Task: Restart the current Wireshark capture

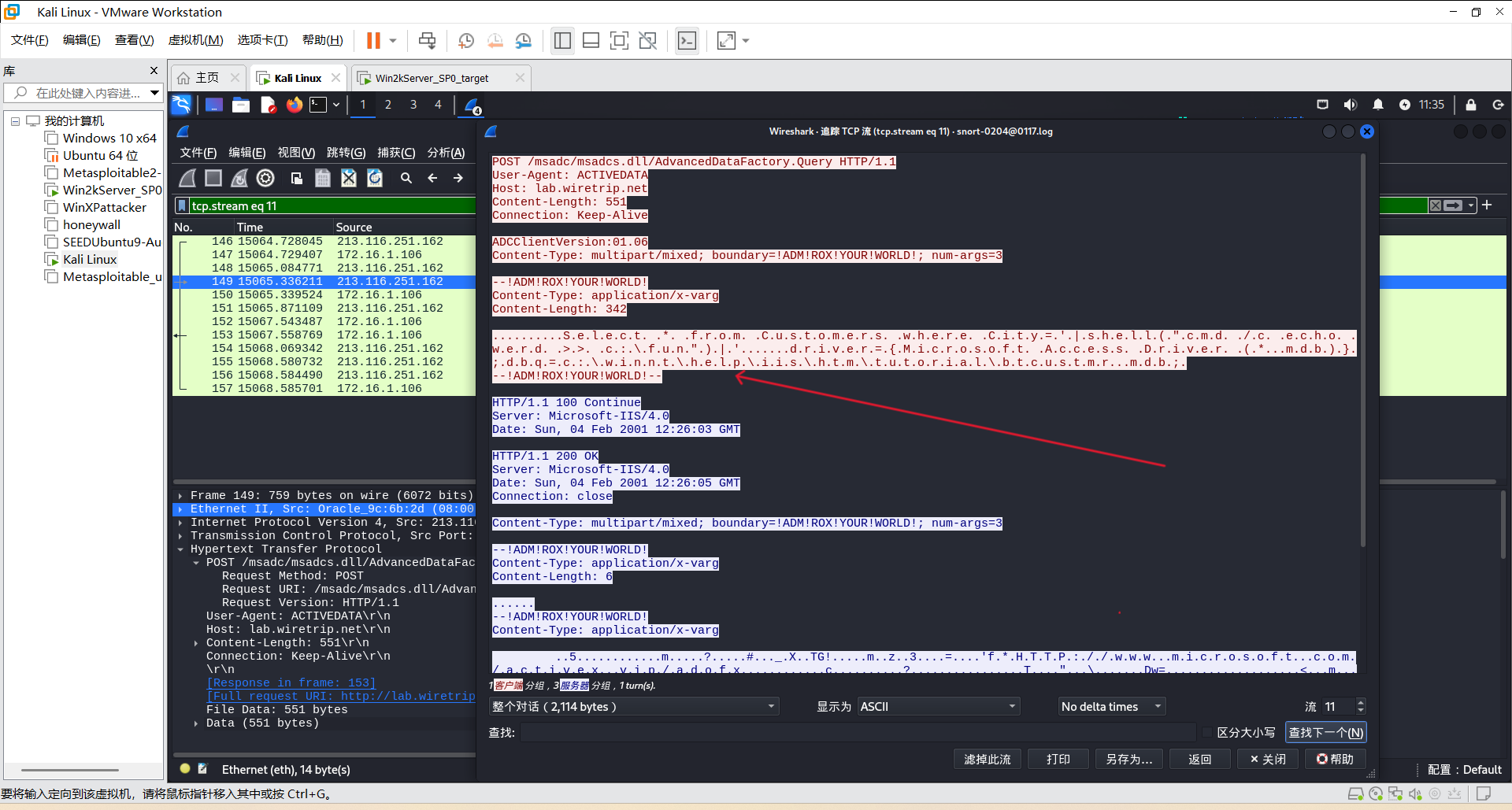Action: (x=239, y=178)
